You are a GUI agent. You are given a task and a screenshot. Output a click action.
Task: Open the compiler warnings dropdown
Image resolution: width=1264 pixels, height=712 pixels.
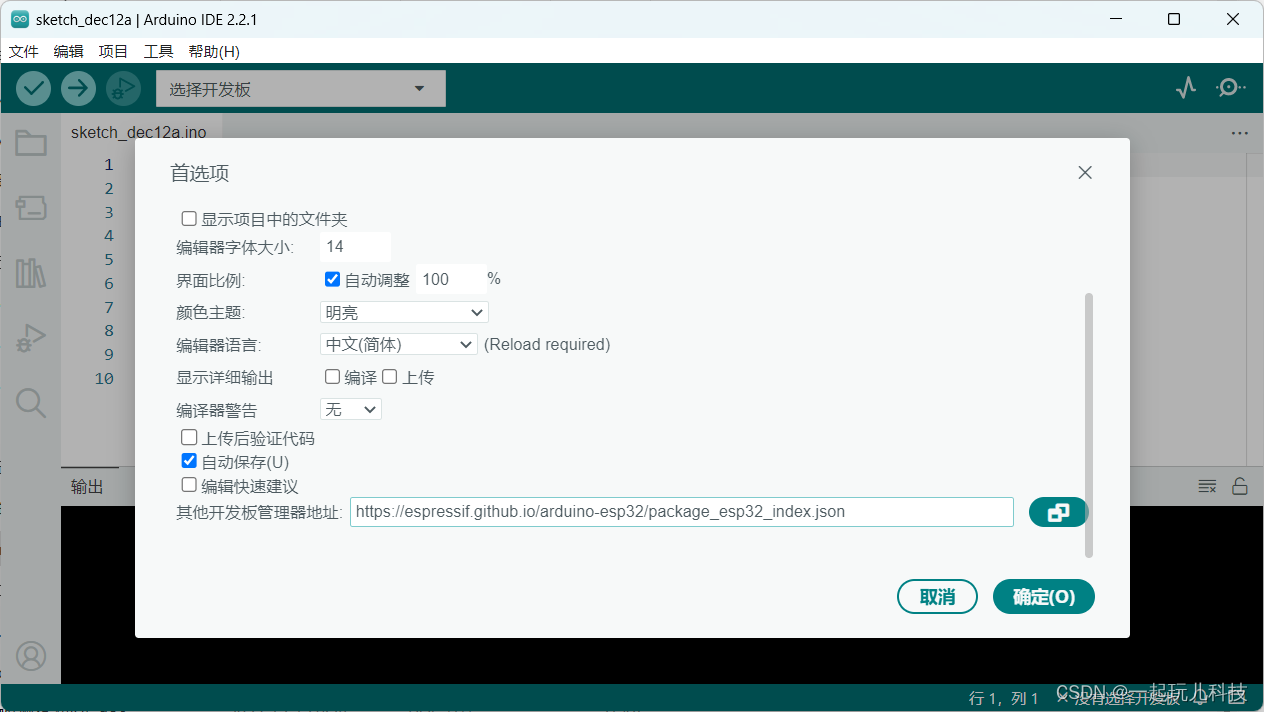point(351,409)
